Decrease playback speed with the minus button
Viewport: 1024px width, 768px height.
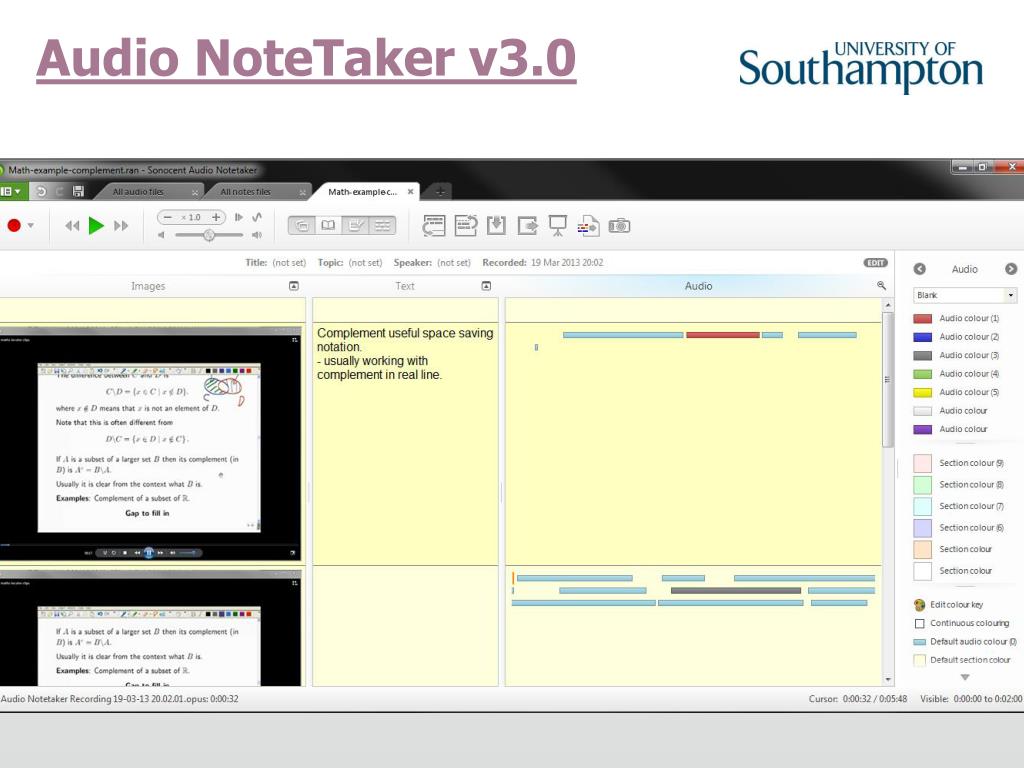click(x=168, y=217)
